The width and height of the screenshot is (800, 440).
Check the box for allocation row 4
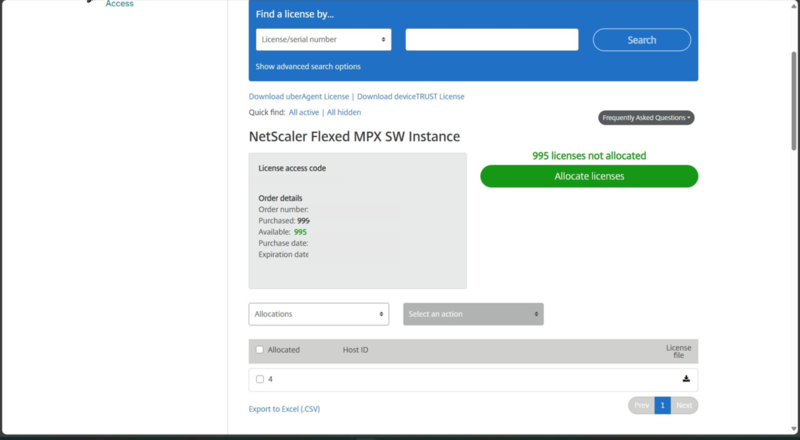coord(260,379)
